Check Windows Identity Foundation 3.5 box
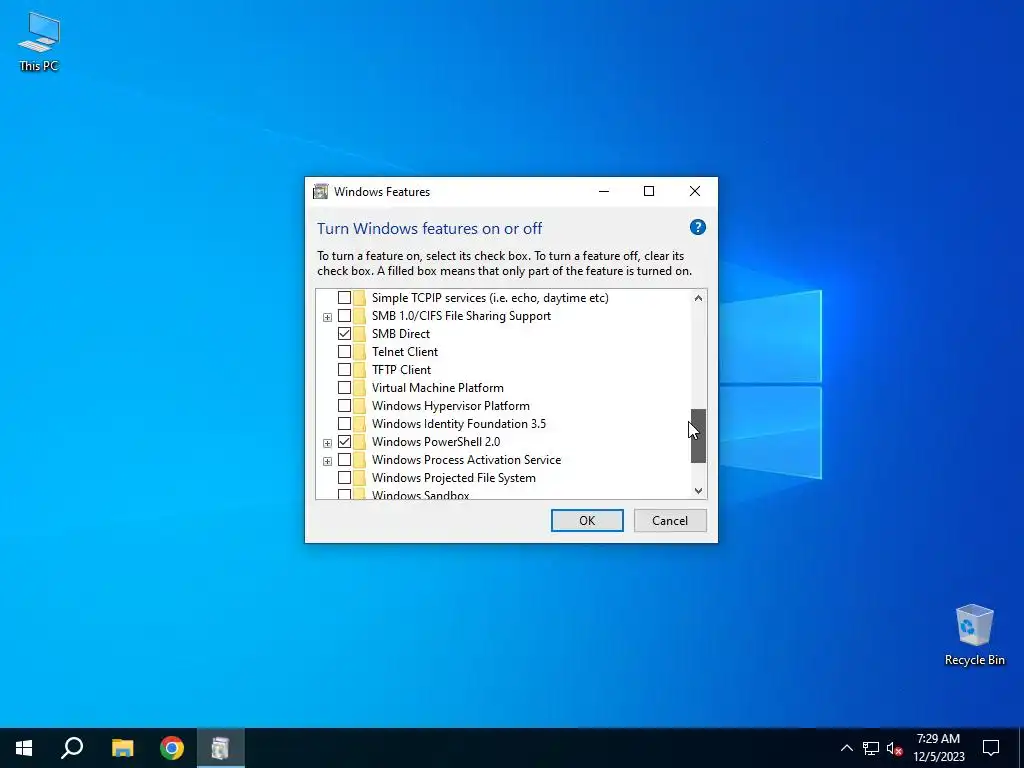Image resolution: width=1024 pixels, height=768 pixels. click(344, 424)
